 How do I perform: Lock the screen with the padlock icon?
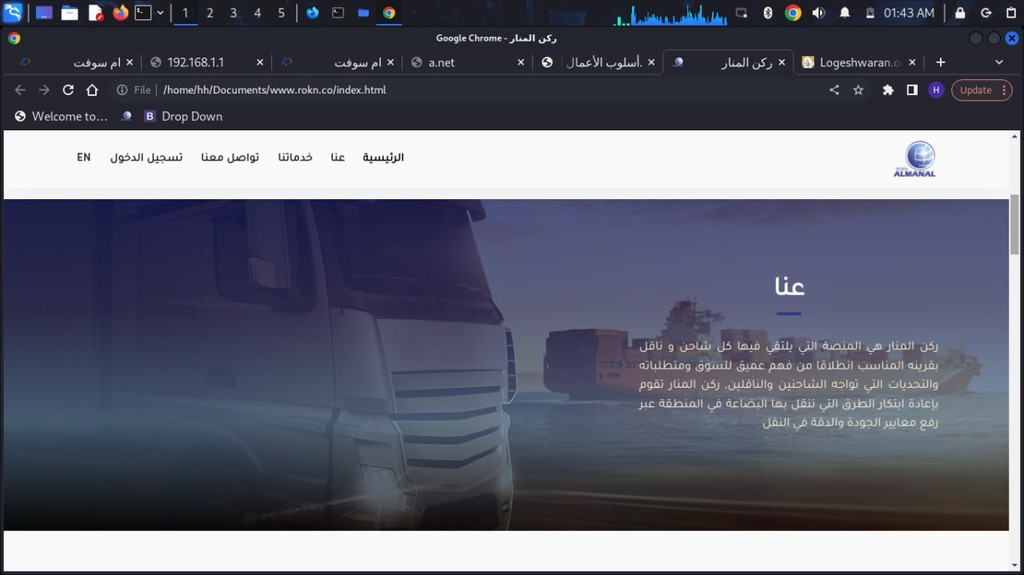click(960, 12)
